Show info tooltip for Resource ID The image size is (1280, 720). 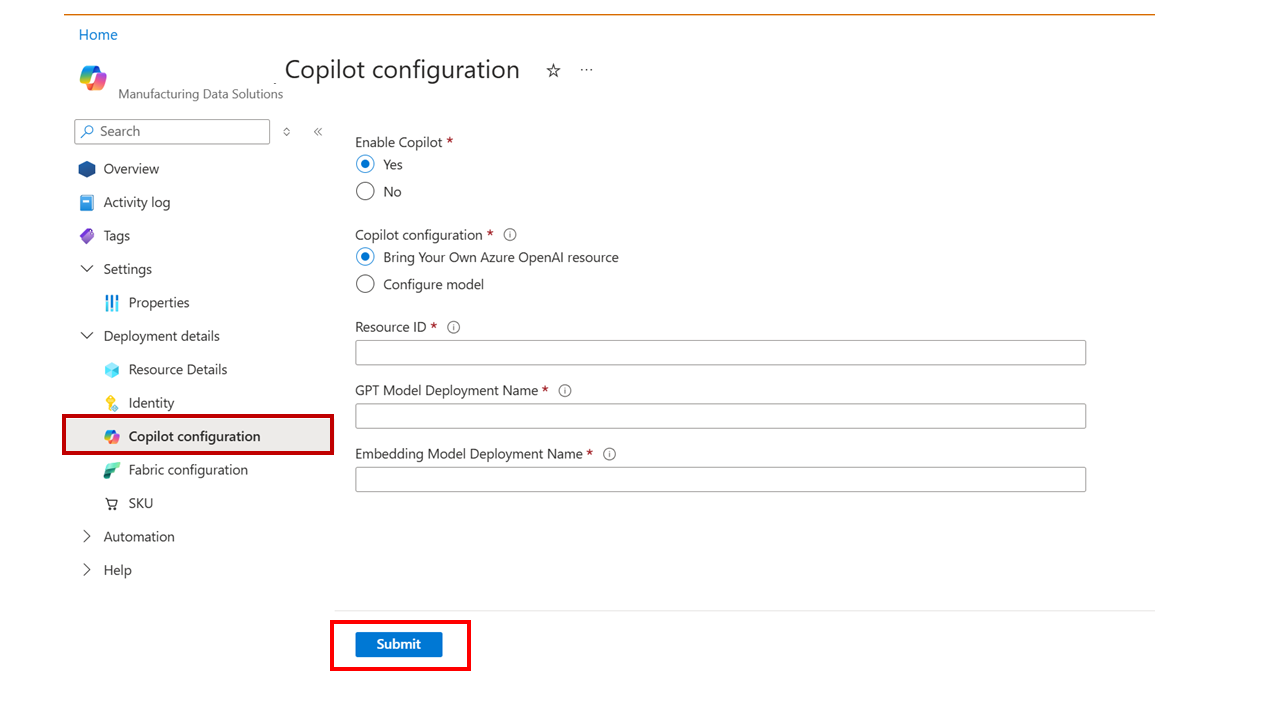454,327
